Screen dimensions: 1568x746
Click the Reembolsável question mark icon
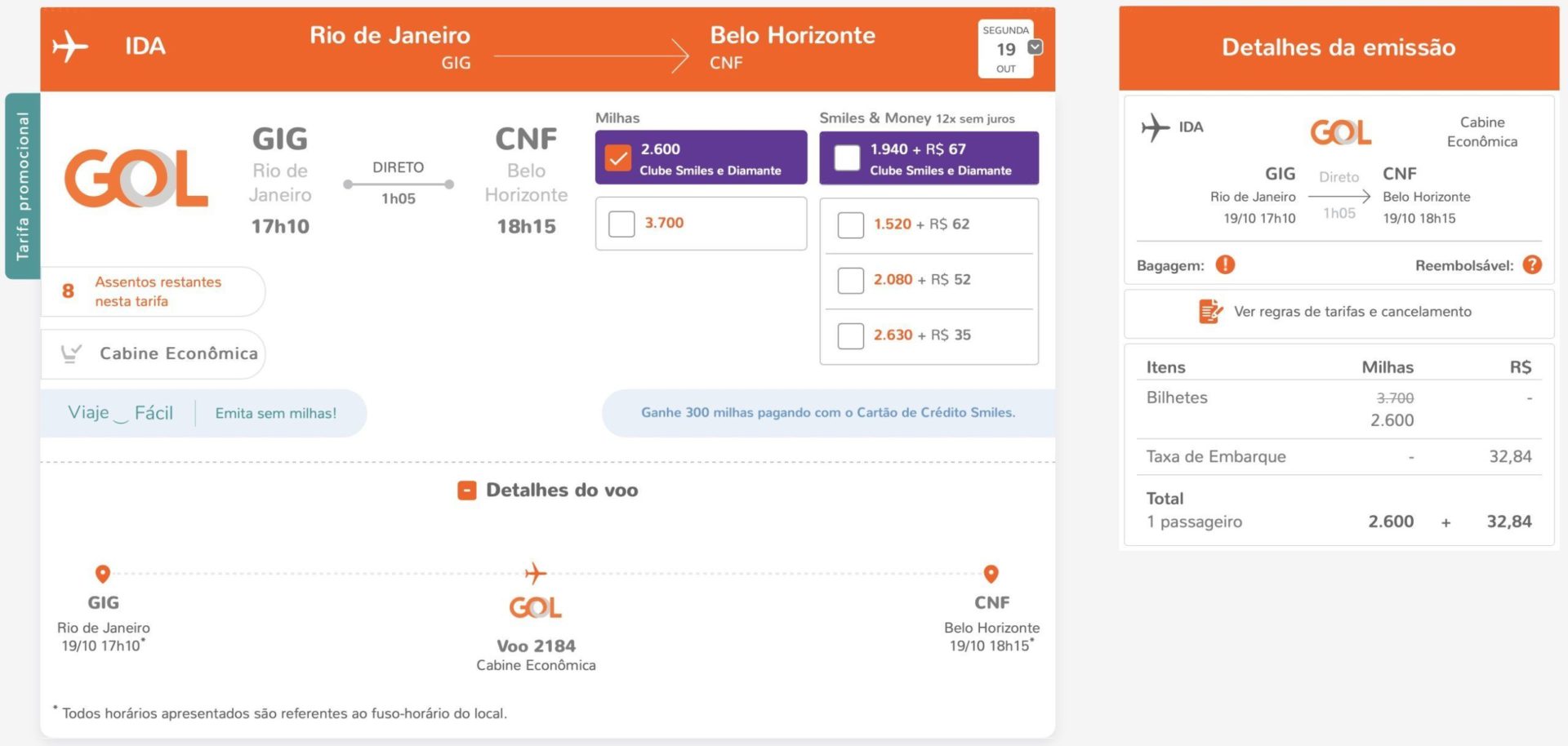click(1532, 264)
